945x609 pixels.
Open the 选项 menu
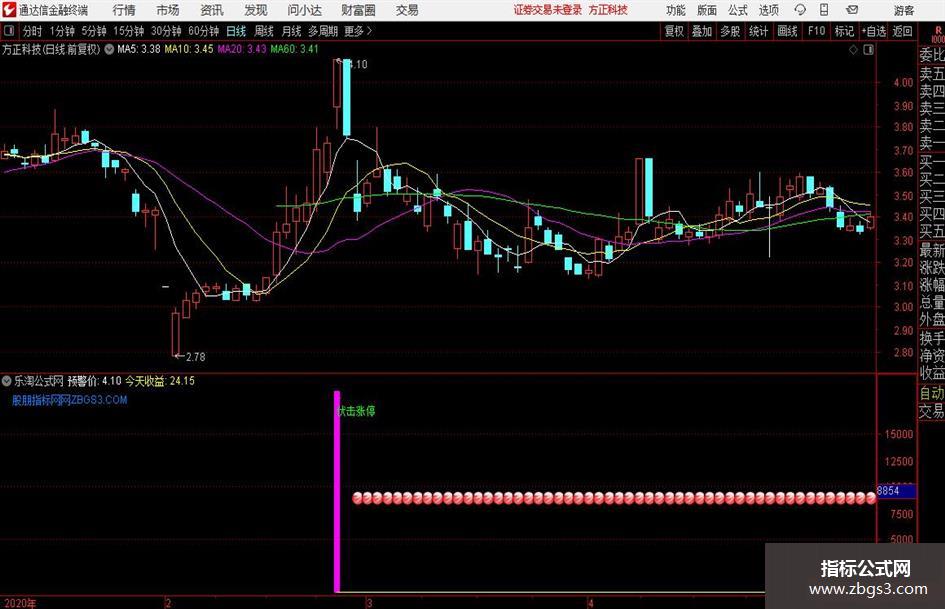click(x=769, y=10)
